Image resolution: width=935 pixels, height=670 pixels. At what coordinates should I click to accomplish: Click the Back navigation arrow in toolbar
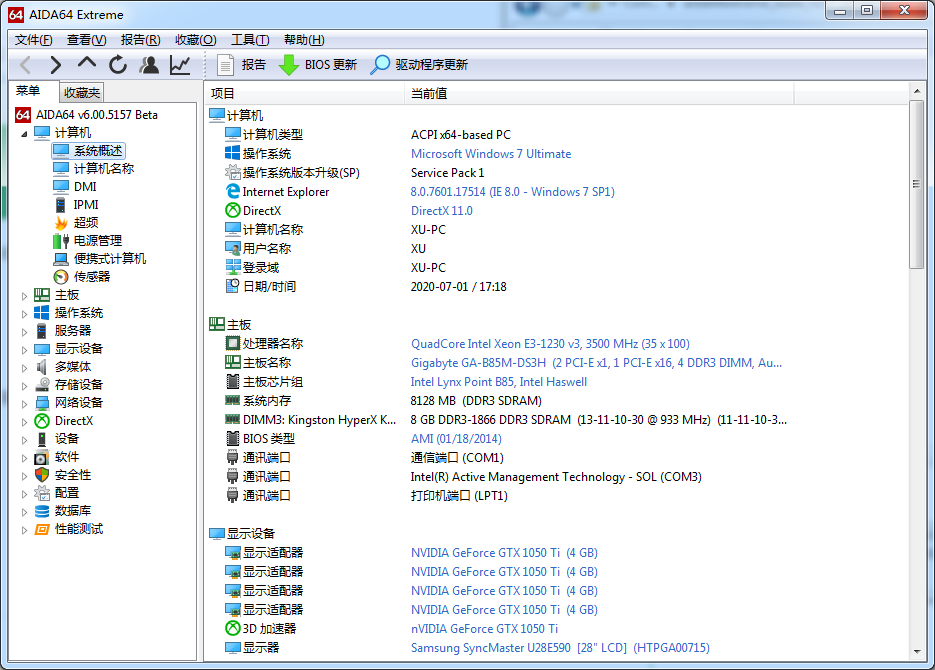click(x=26, y=65)
